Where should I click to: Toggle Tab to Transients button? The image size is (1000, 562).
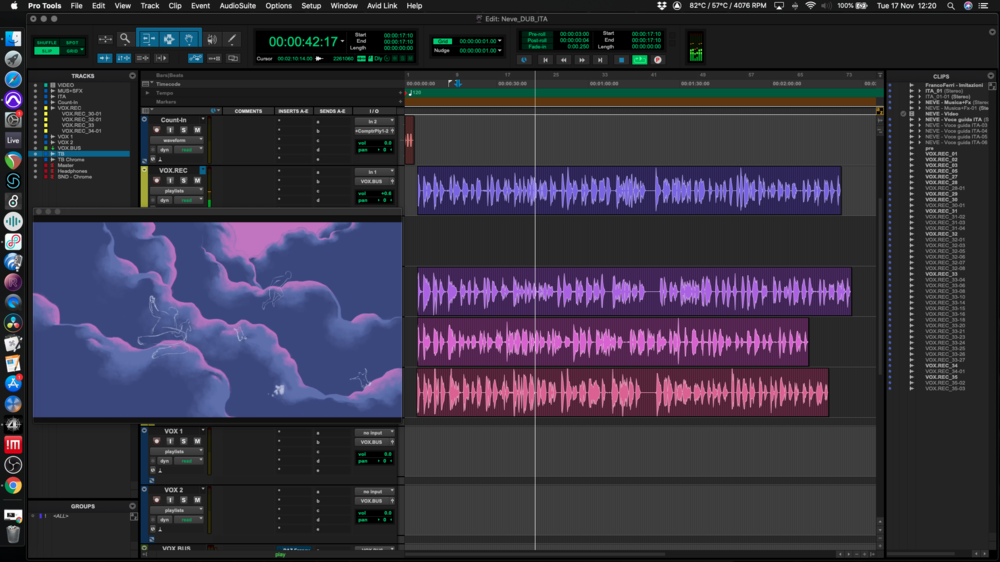(105, 58)
